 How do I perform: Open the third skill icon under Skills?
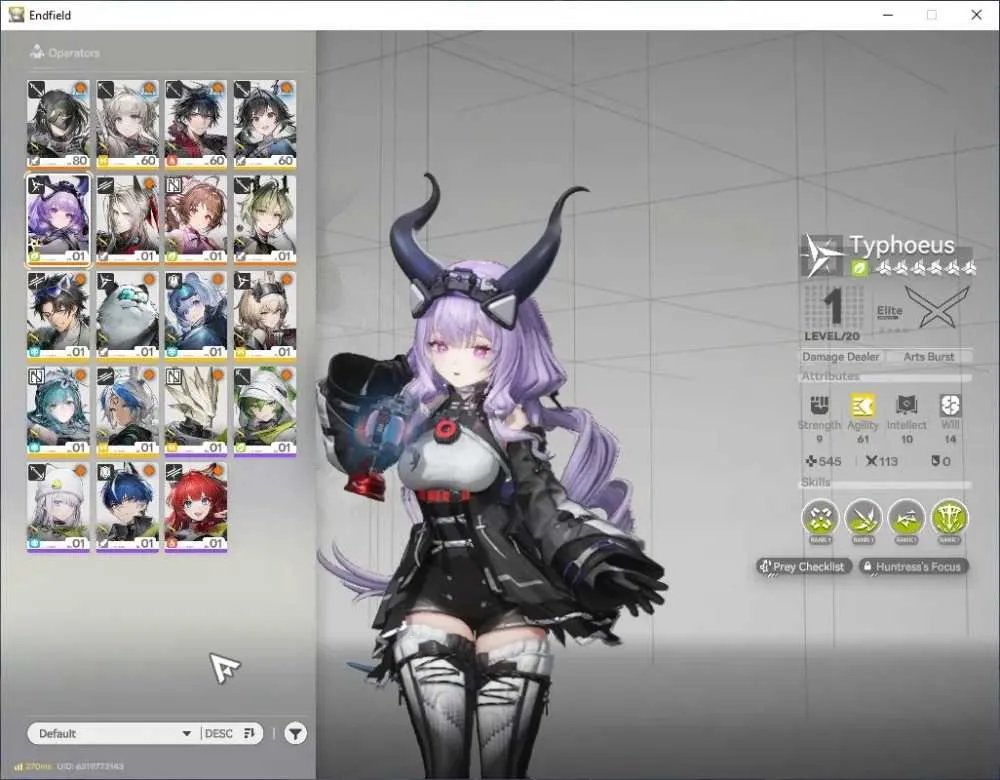906,518
